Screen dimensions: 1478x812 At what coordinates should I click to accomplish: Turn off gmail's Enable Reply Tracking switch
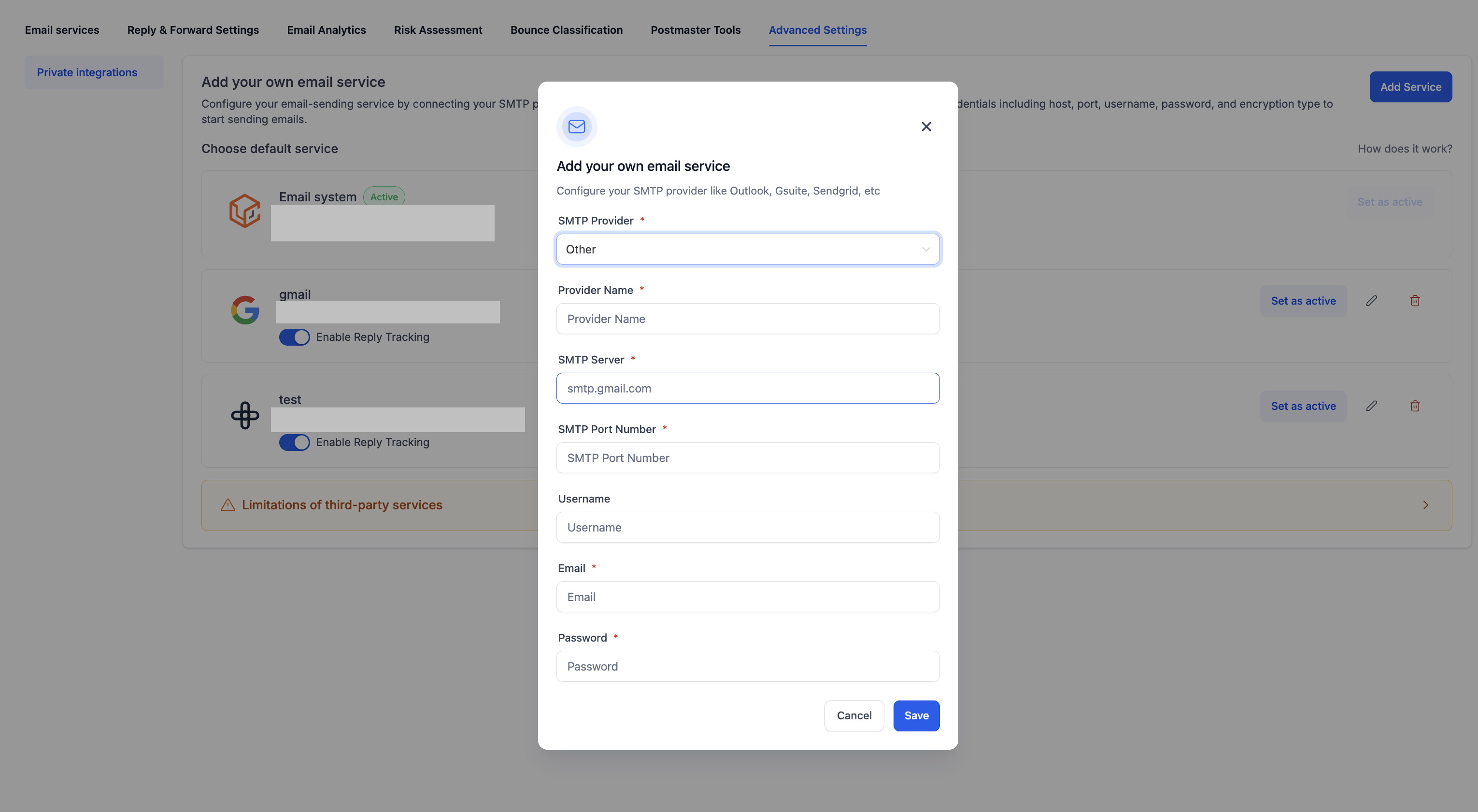[x=294, y=337]
